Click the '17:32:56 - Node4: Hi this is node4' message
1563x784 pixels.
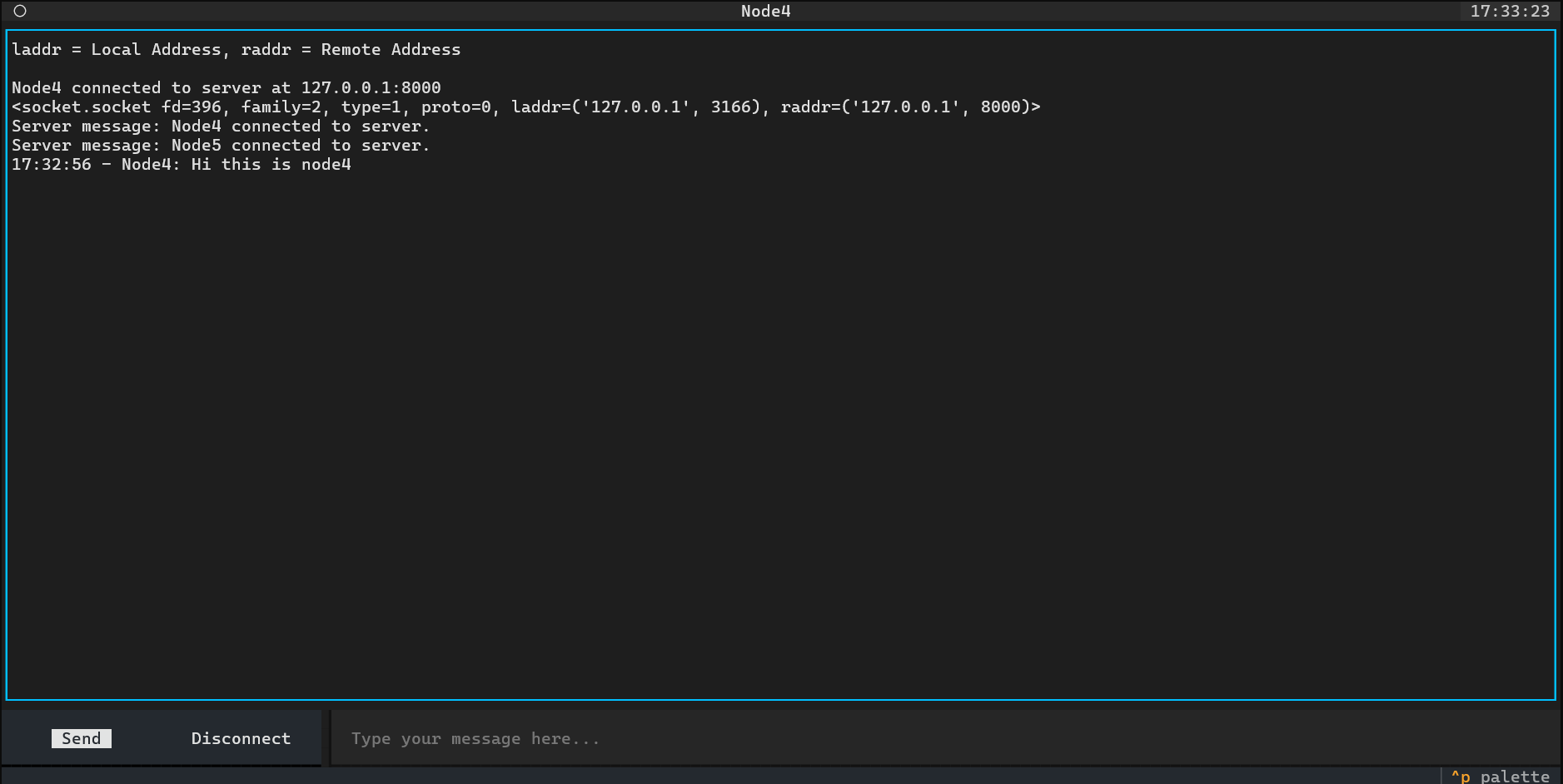click(182, 164)
